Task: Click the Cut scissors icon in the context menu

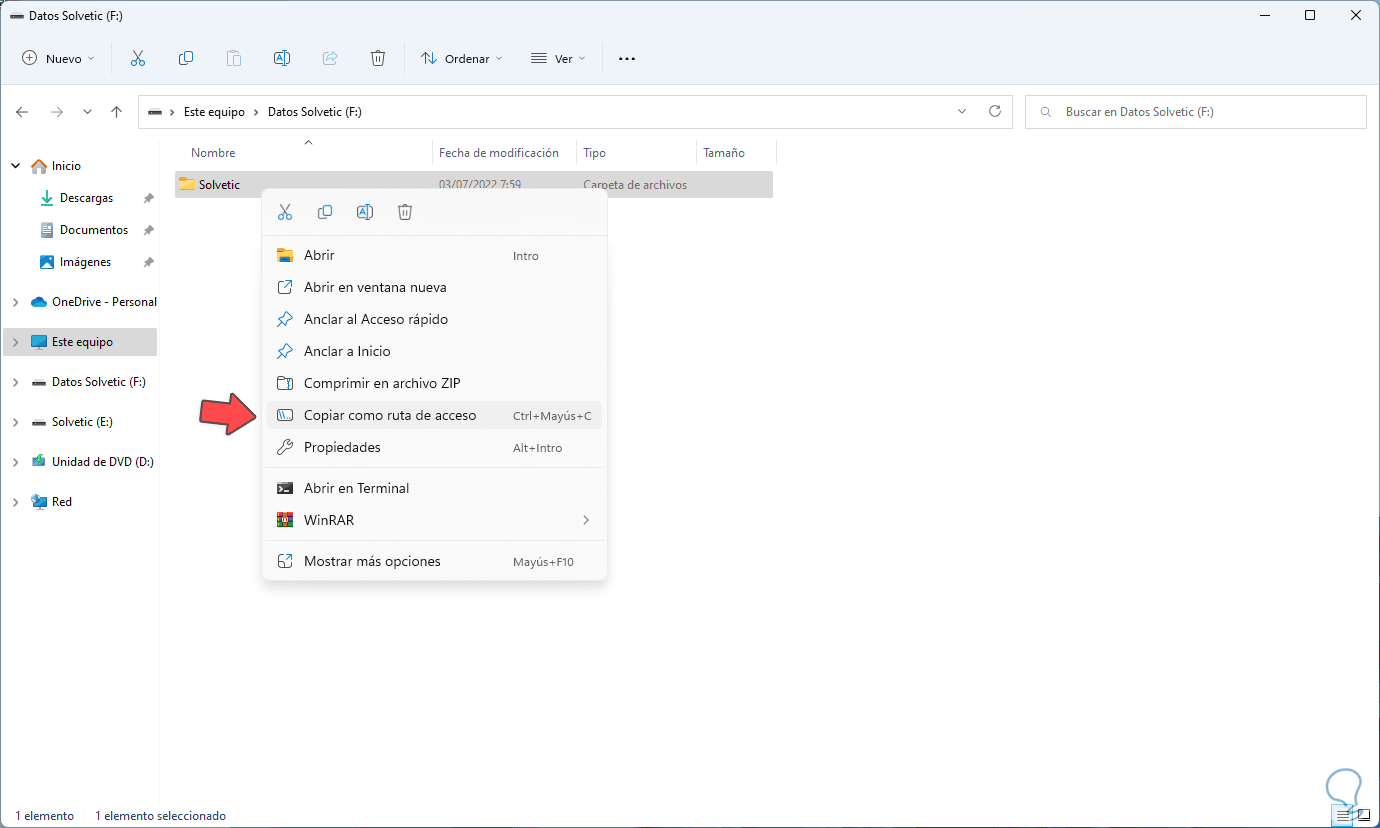Action: tap(285, 212)
